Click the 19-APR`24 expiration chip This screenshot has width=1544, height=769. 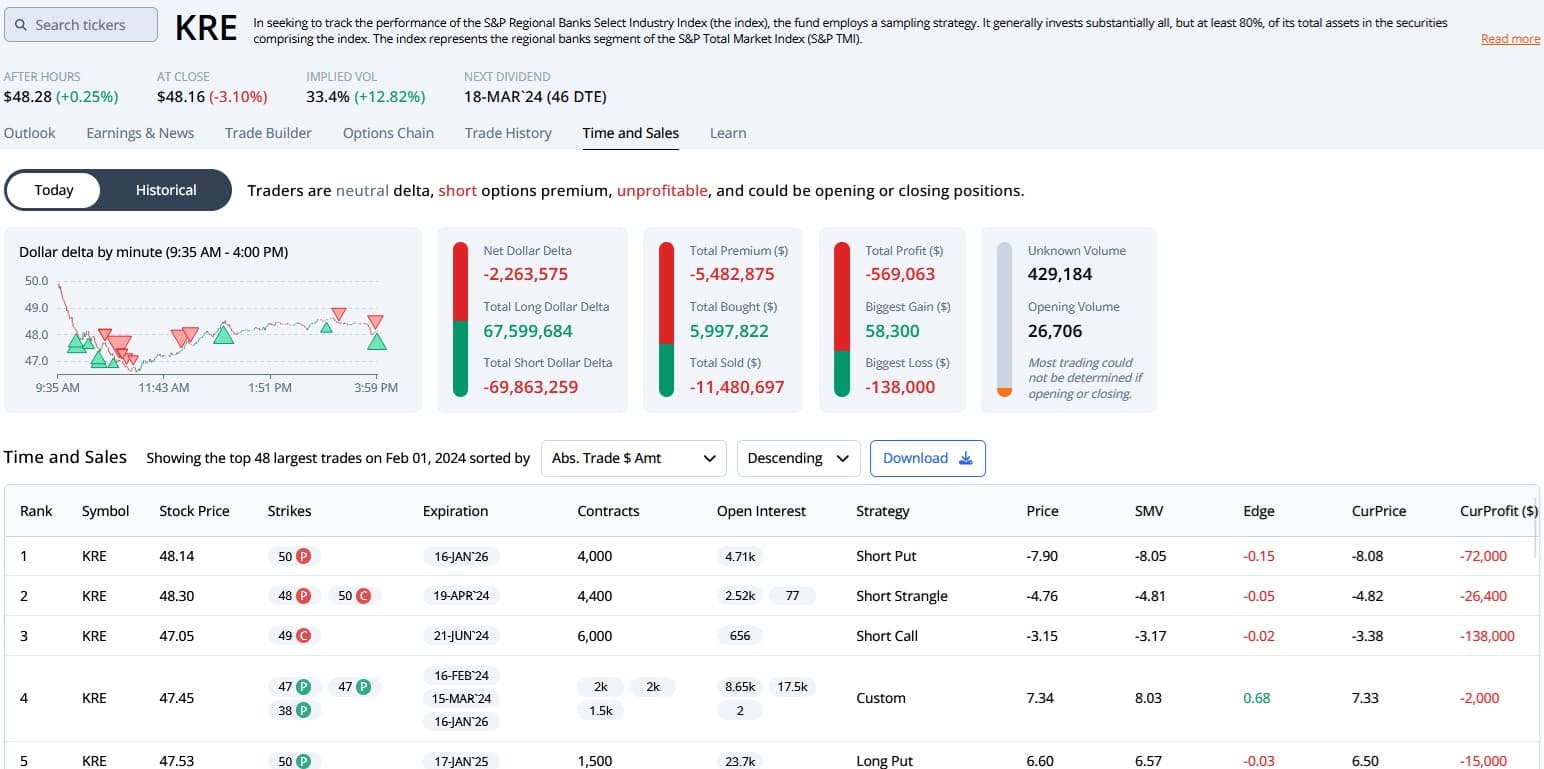coord(461,596)
